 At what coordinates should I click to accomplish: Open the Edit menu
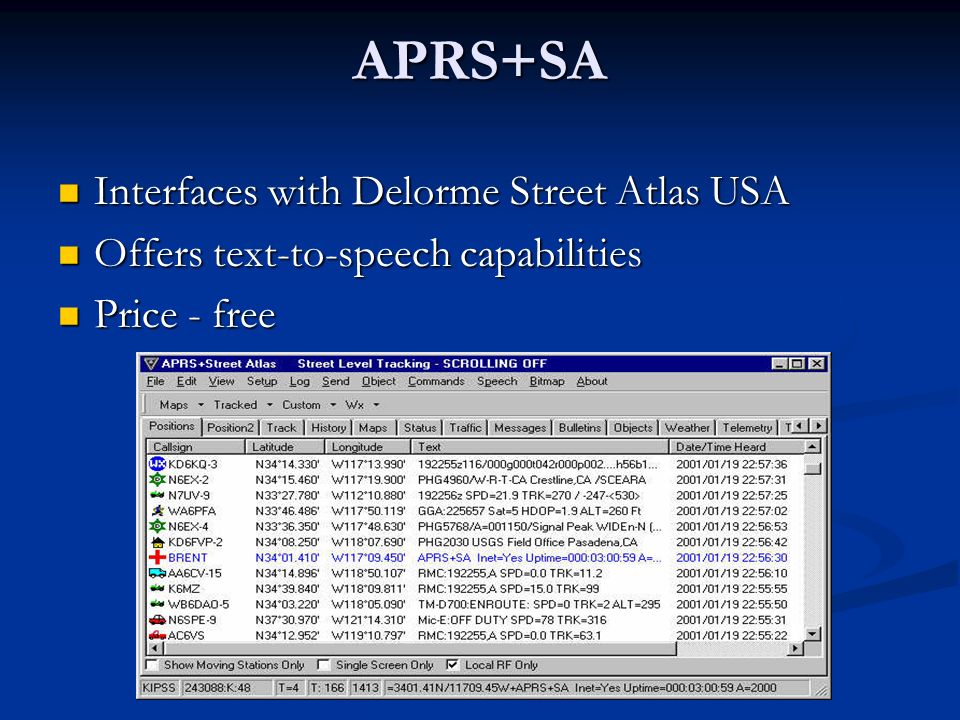tap(186, 381)
